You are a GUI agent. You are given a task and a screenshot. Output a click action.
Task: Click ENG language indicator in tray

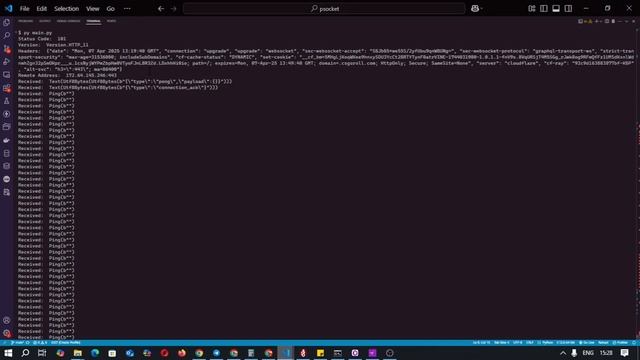pos(588,353)
